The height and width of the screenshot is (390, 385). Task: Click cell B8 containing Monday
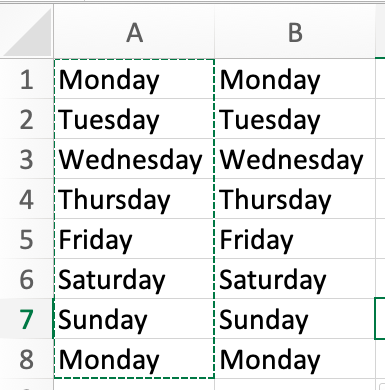(x=295, y=359)
